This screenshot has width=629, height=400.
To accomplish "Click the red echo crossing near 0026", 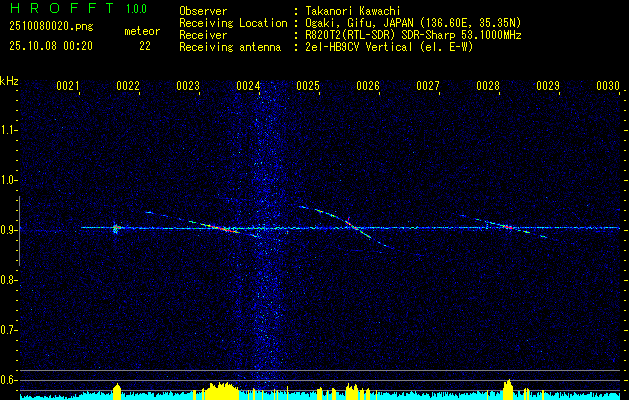I will 352,224.
